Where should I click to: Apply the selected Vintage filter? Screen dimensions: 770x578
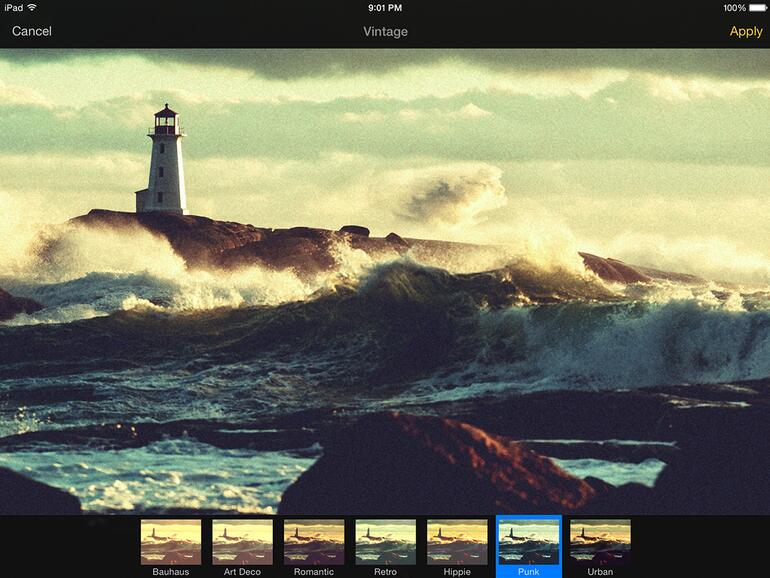(745, 31)
